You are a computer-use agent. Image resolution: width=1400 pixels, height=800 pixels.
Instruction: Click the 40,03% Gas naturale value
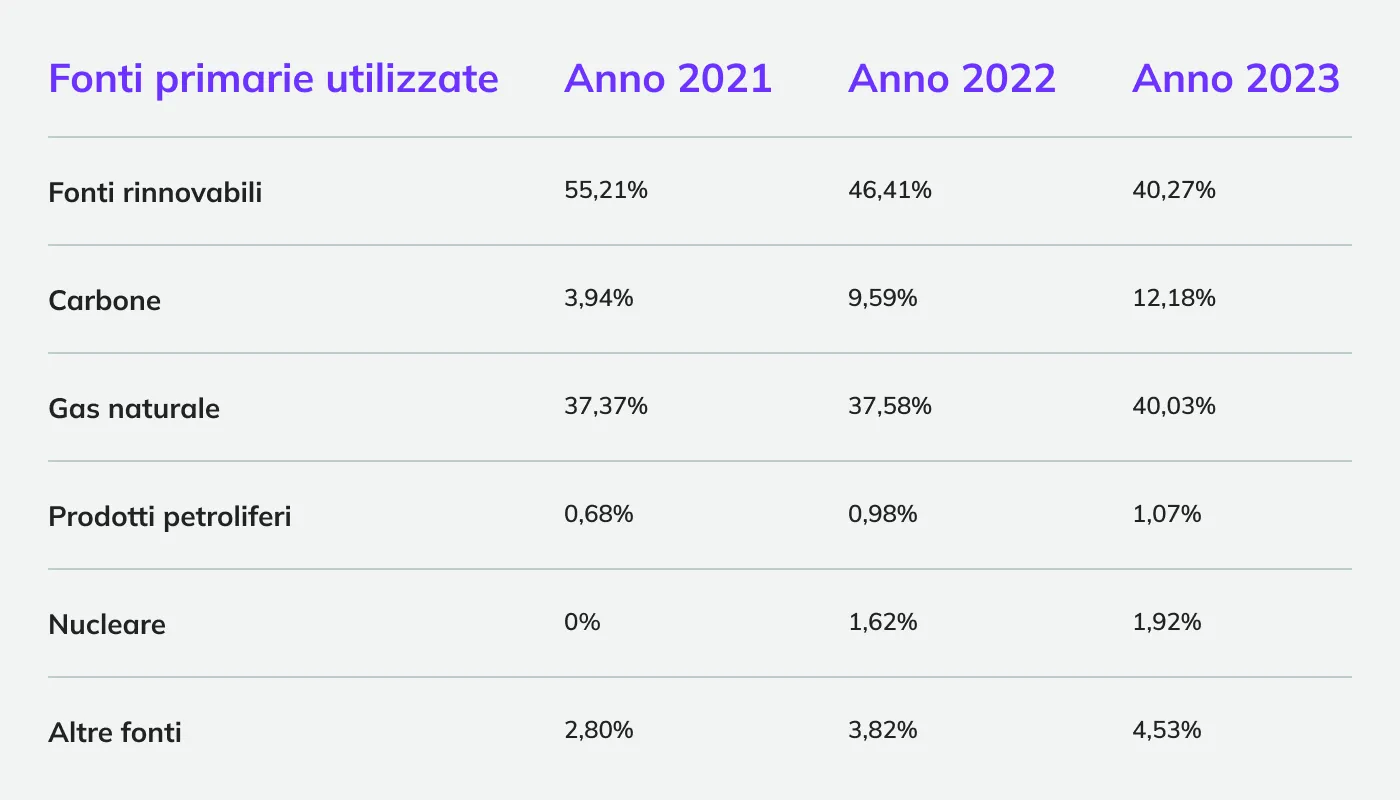click(1174, 406)
